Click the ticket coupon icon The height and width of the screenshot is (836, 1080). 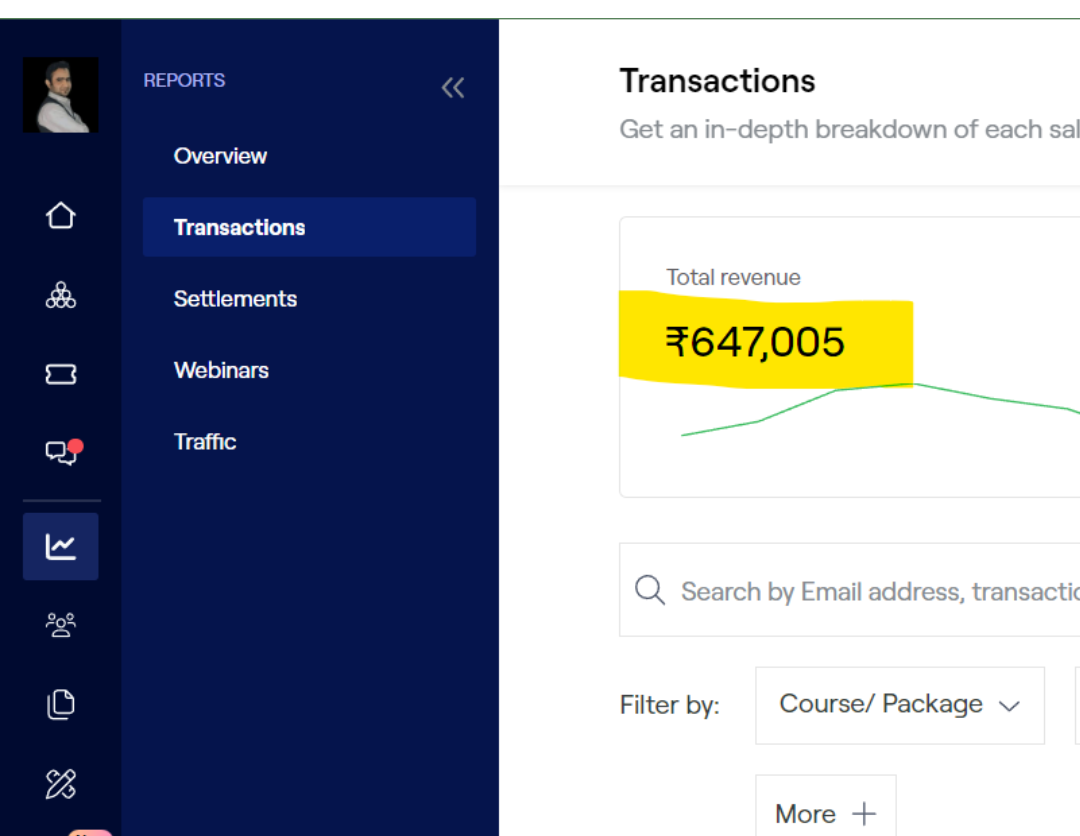tap(61, 374)
